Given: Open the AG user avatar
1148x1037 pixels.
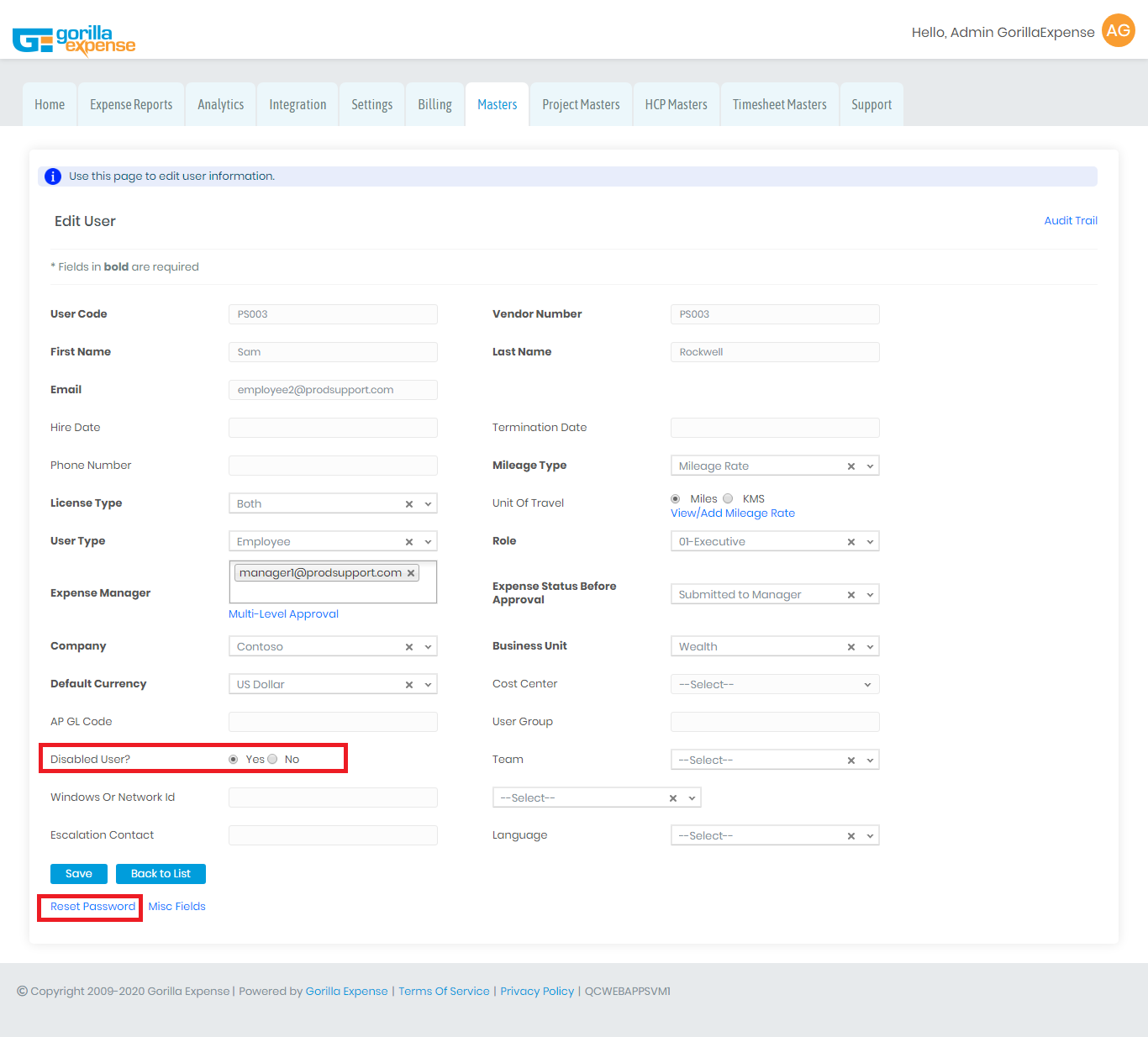Looking at the screenshot, I should (x=1118, y=31).
